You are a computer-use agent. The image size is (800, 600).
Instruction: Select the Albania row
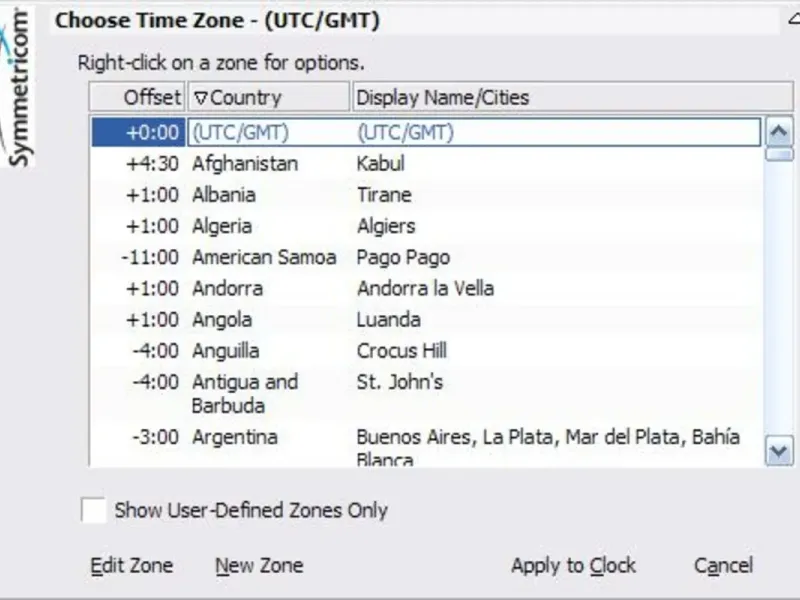tap(427, 195)
